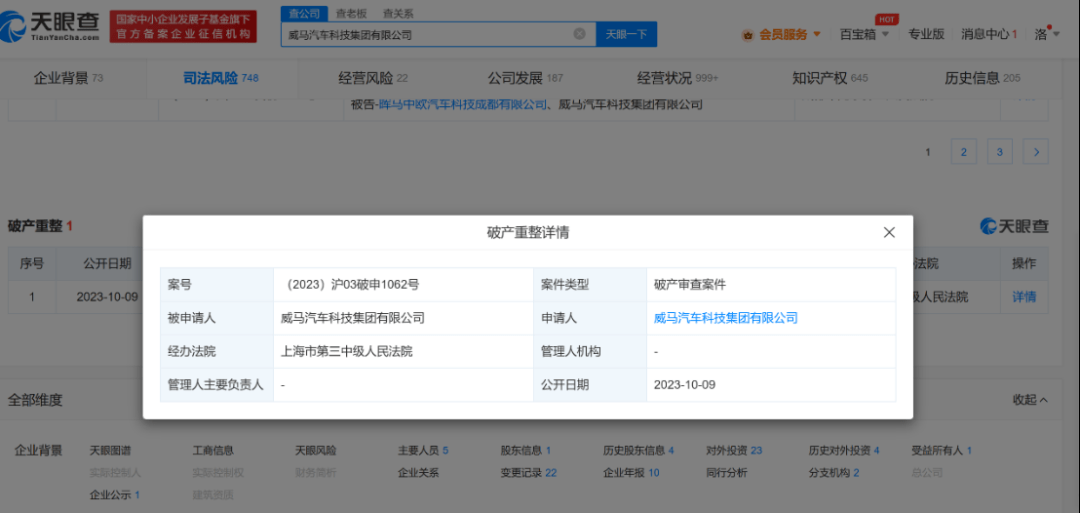The image size is (1080, 513).
Task: Switch to 查关系 search tab
Action: [x=398, y=14]
